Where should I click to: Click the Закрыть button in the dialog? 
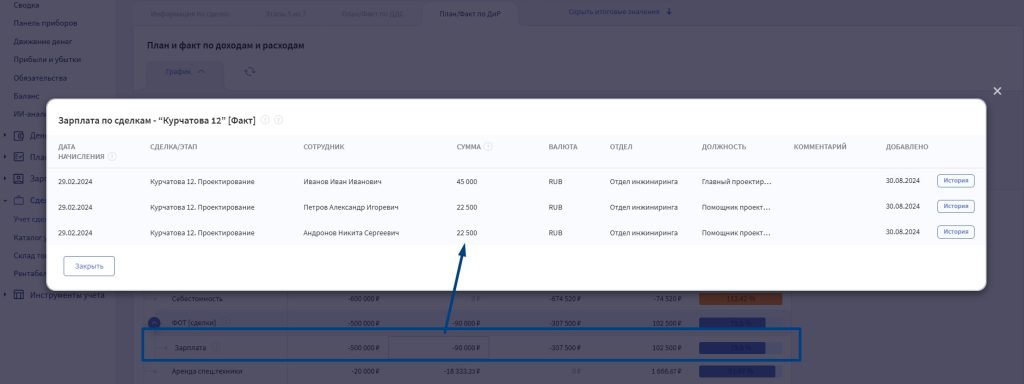pyautogui.click(x=89, y=266)
